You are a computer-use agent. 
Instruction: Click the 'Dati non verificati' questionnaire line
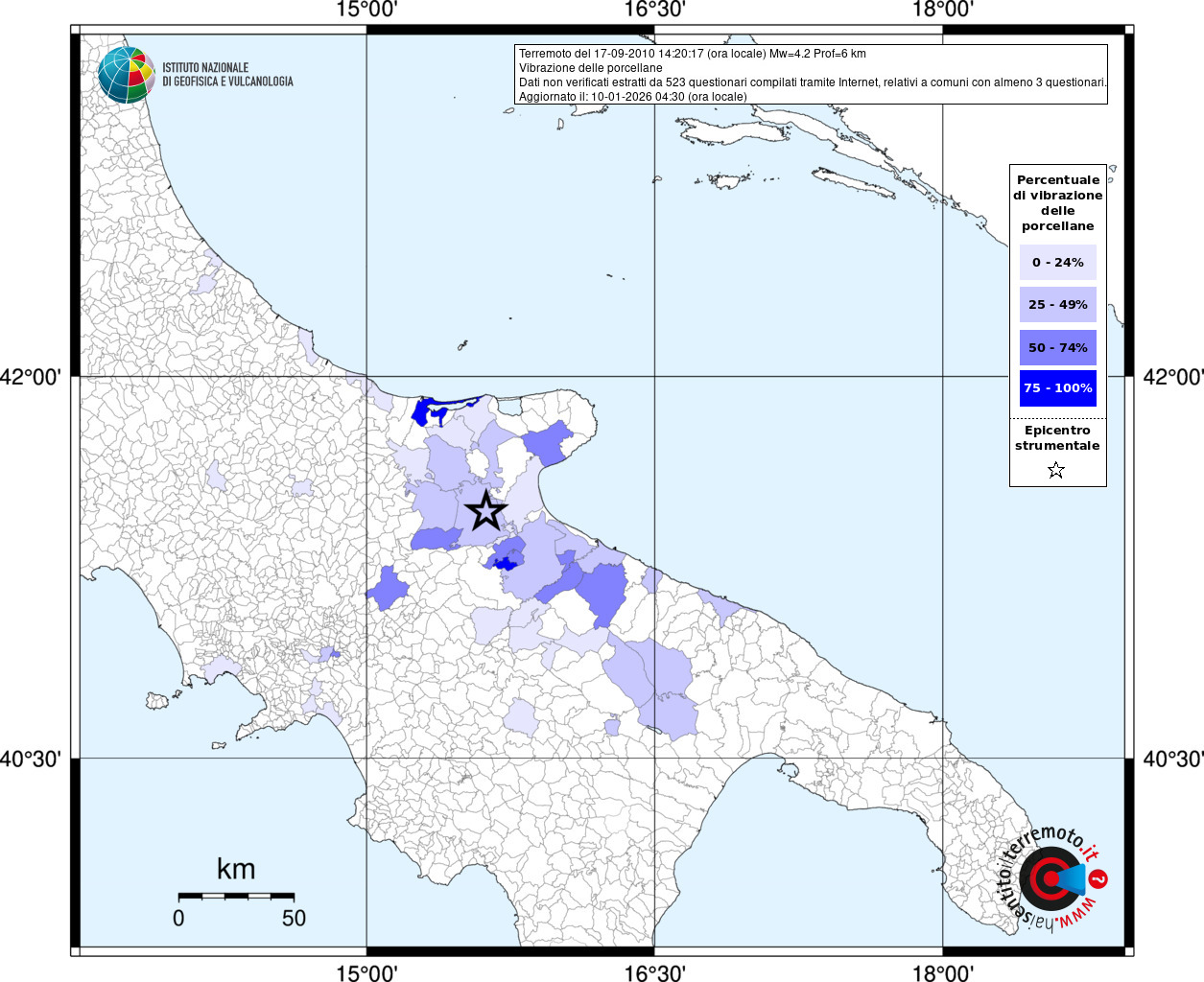813,82
